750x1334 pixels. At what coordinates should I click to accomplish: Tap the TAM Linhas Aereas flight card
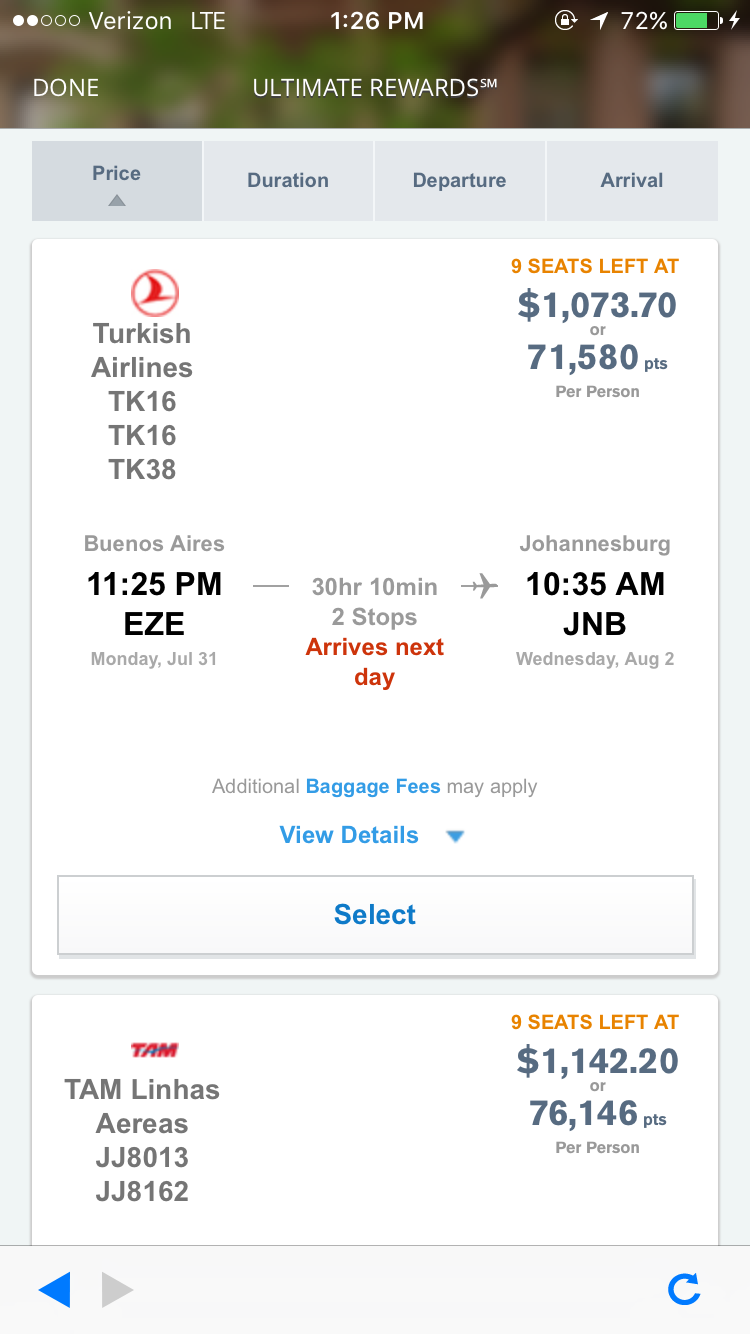tap(375, 1120)
